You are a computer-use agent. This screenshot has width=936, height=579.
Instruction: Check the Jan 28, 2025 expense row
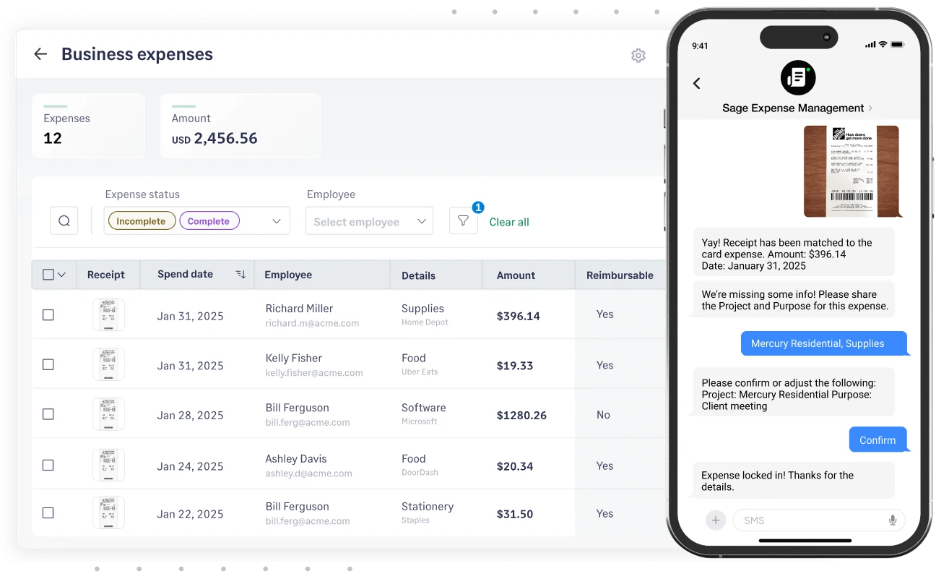click(48, 414)
